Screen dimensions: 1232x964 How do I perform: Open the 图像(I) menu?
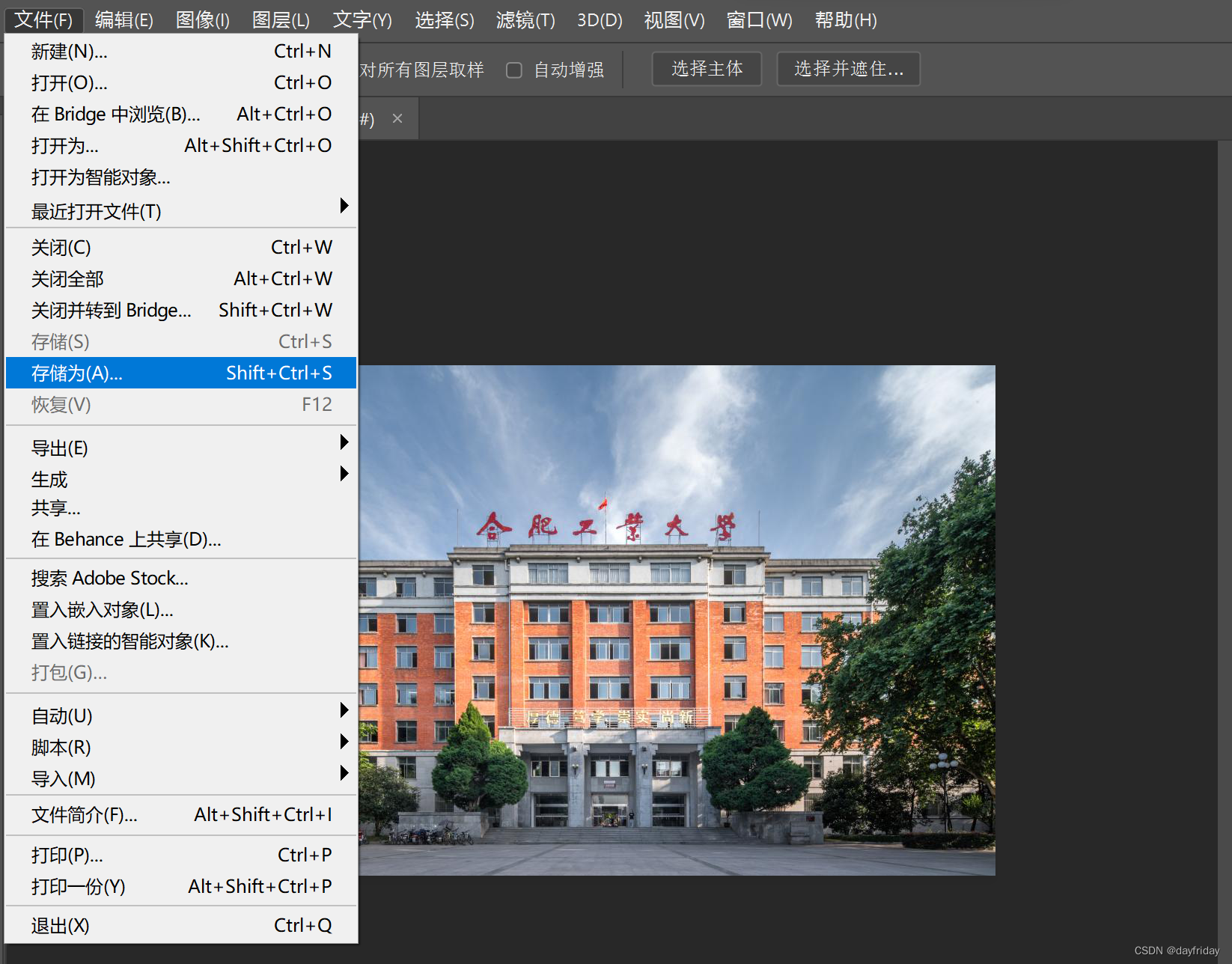(x=203, y=19)
